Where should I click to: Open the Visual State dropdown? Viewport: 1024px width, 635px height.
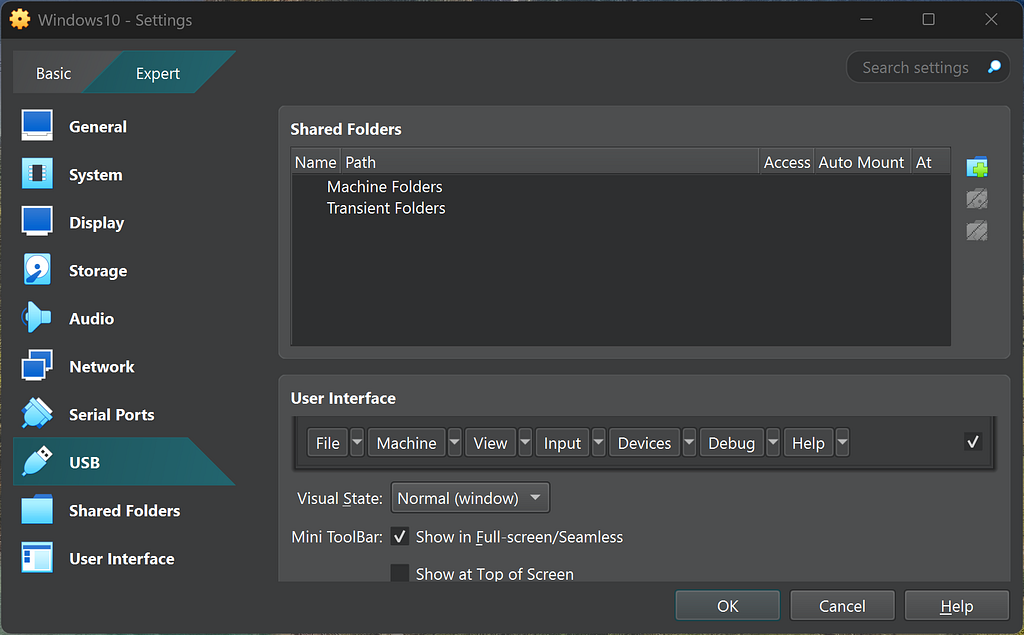coord(470,498)
